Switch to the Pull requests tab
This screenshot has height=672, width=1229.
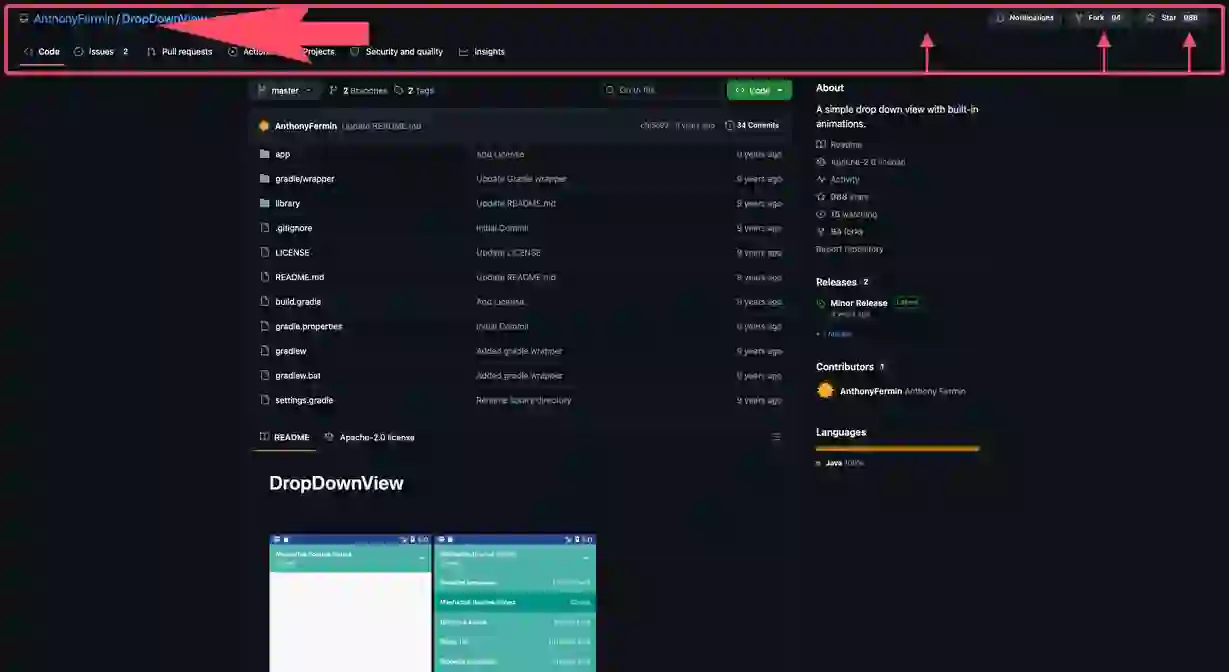pos(180,52)
